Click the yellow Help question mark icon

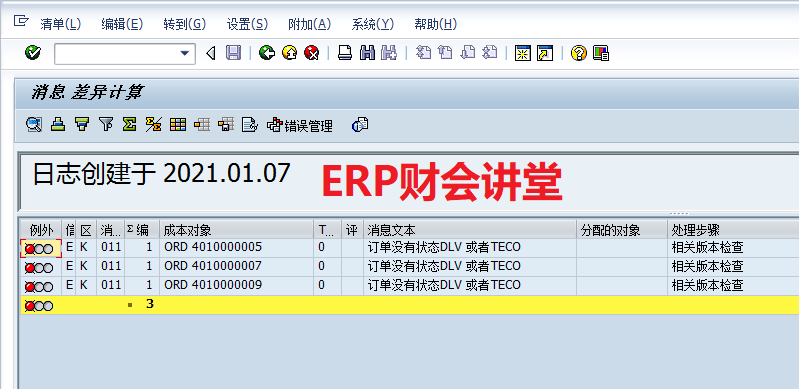pyautogui.click(x=579, y=53)
